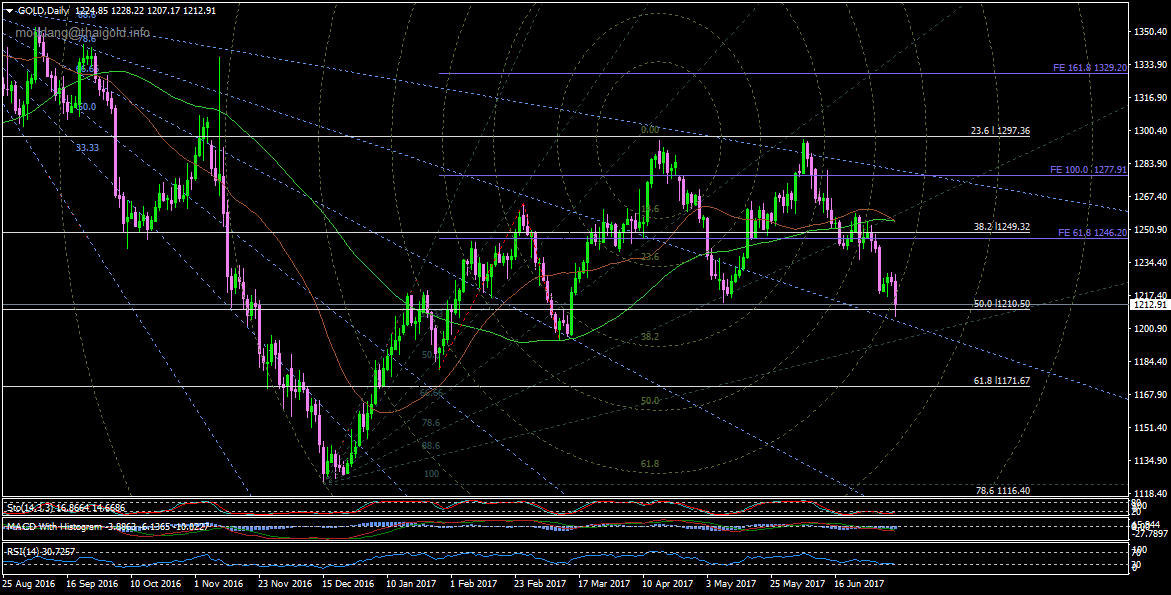
Task: Click the 78.6 | 1116.40 Fibonacci label
Action: pyautogui.click(x=1003, y=490)
